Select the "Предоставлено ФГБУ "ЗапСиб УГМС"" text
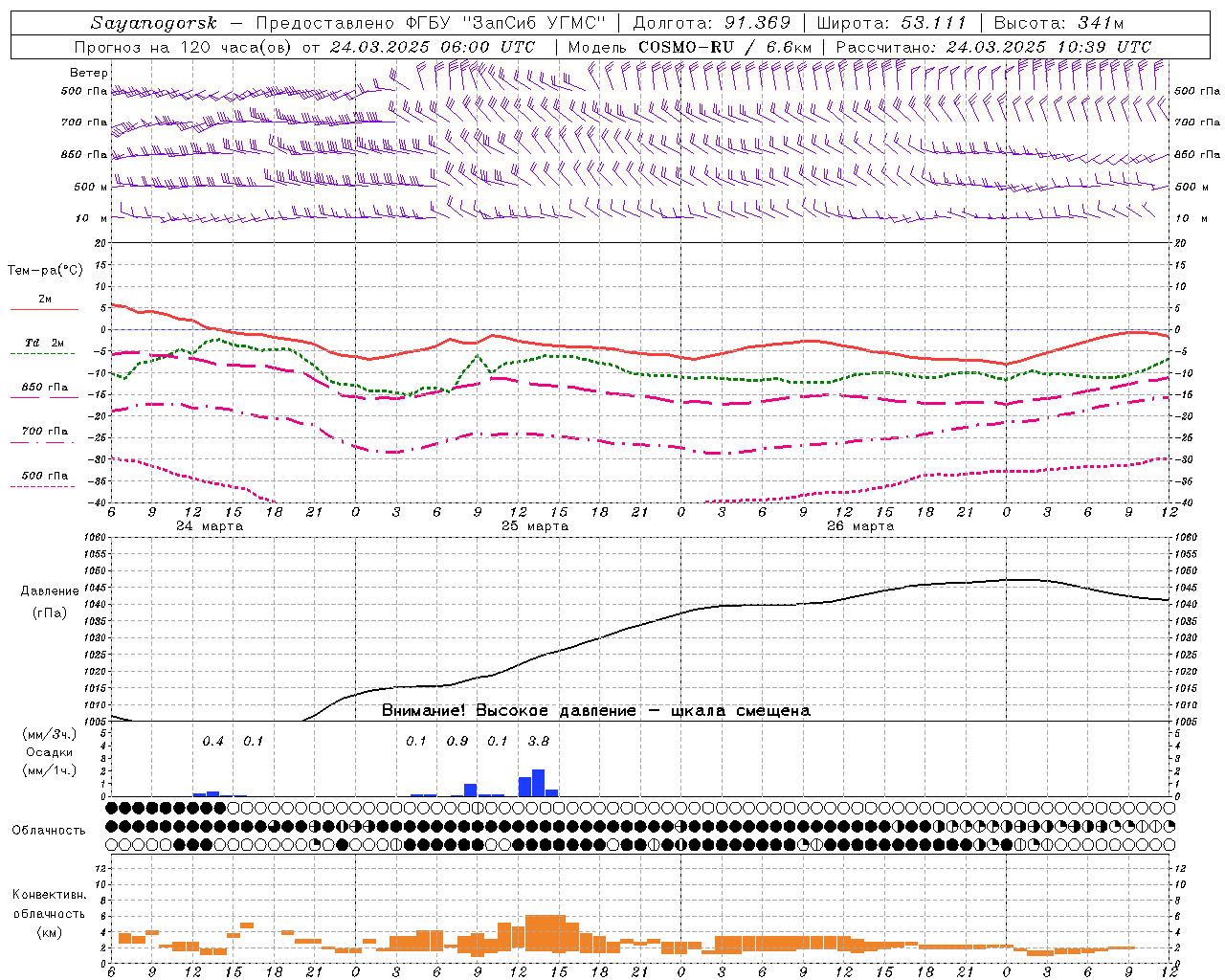The image size is (1225, 980). 431,23
